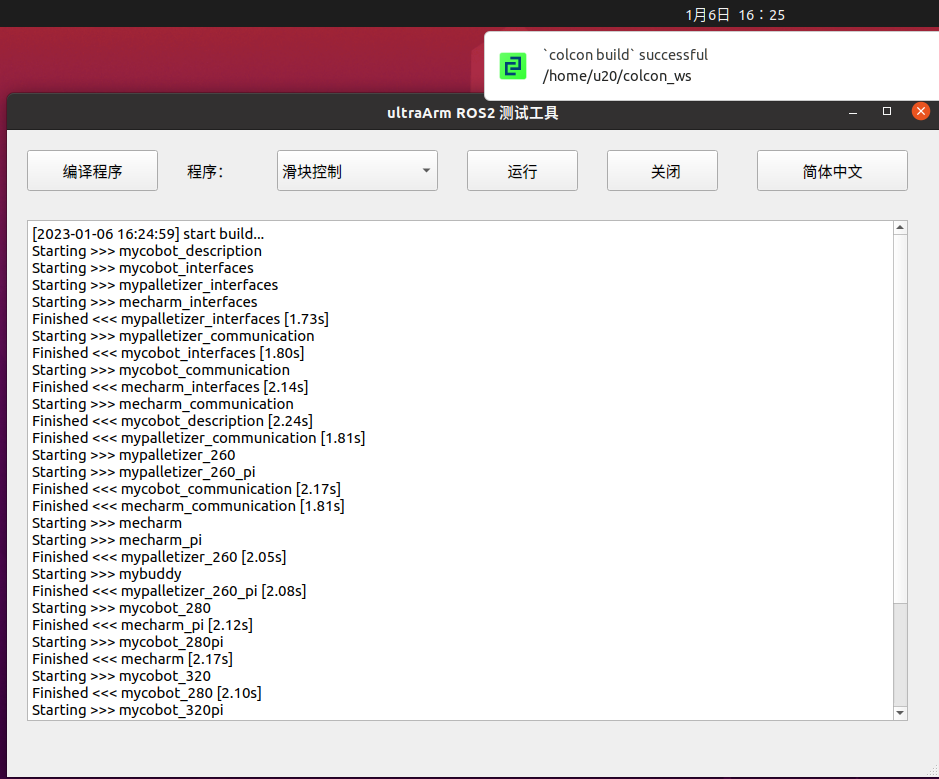Click log line 'Starting >>> mycobot_280pi'

coord(128,642)
